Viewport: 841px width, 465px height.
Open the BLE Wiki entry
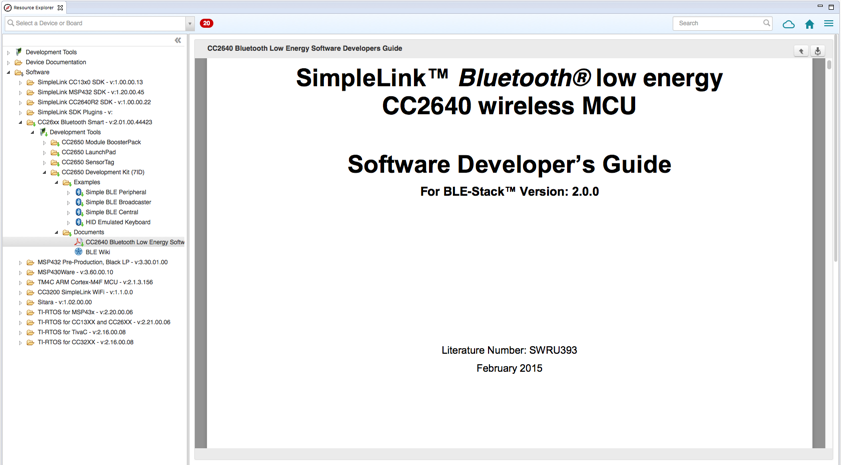98,252
